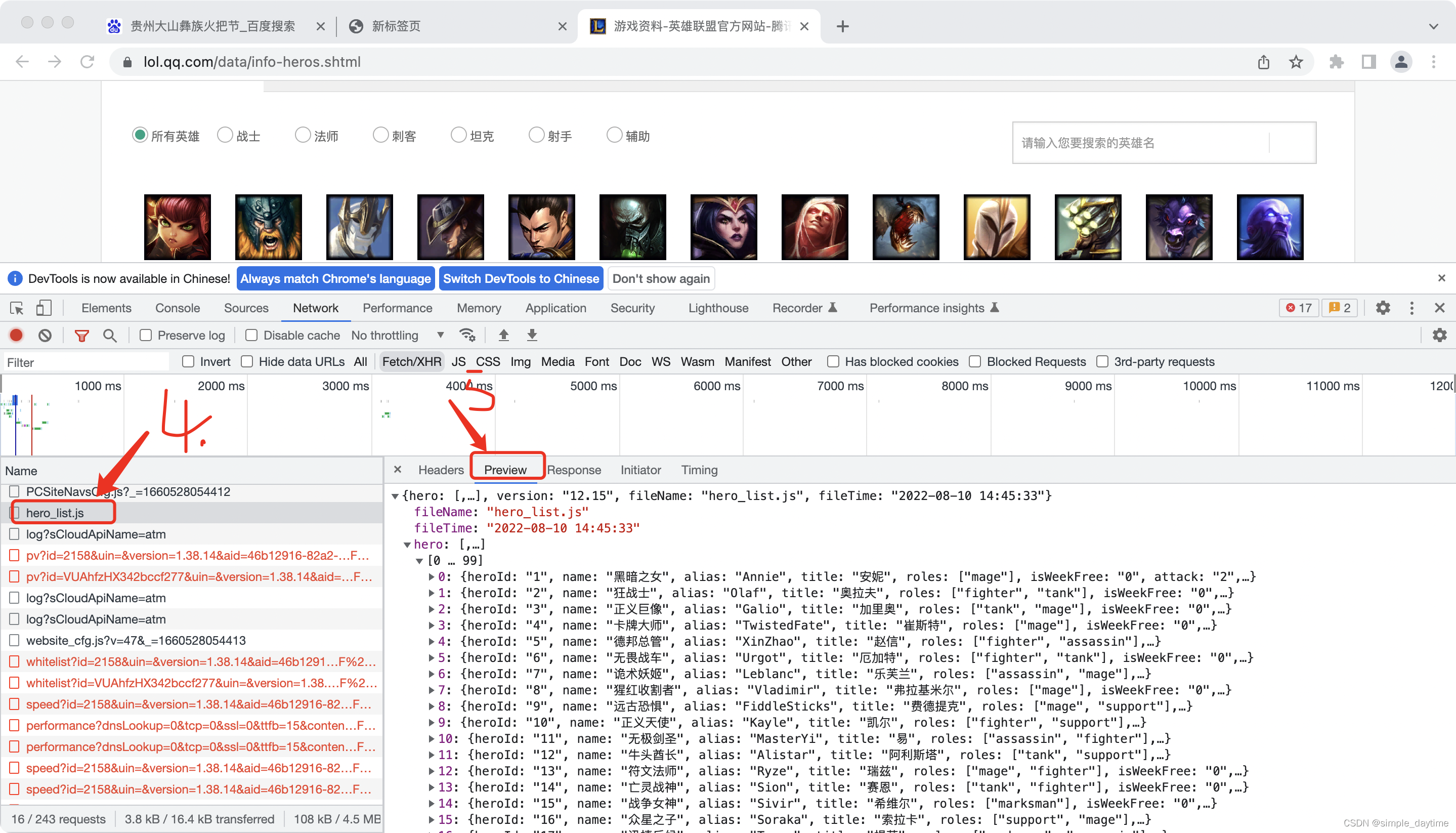Filter requests by All types
1456x833 pixels.
pyautogui.click(x=360, y=361)
